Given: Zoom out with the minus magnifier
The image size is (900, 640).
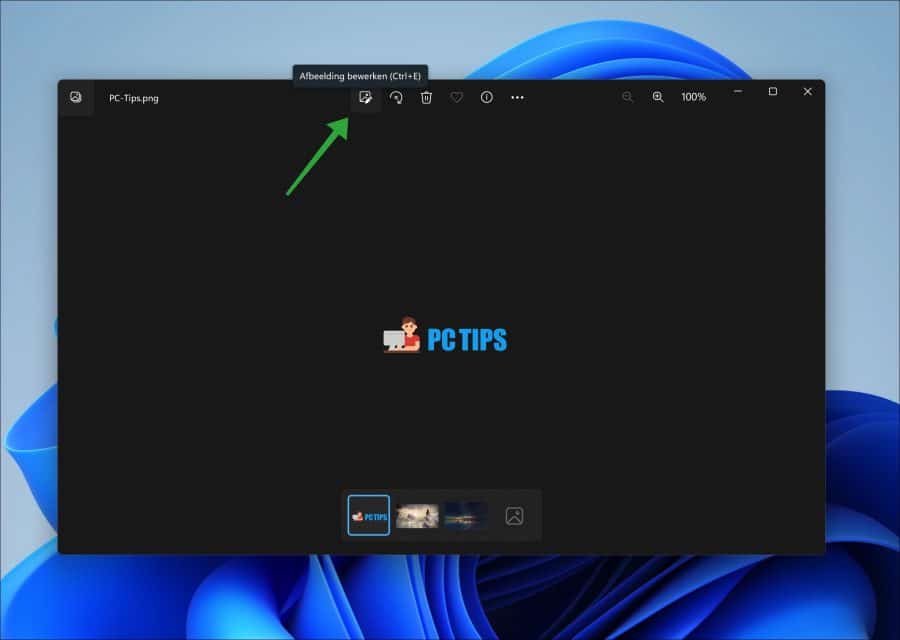Looking at the screenshot, I should pos(627,97).
